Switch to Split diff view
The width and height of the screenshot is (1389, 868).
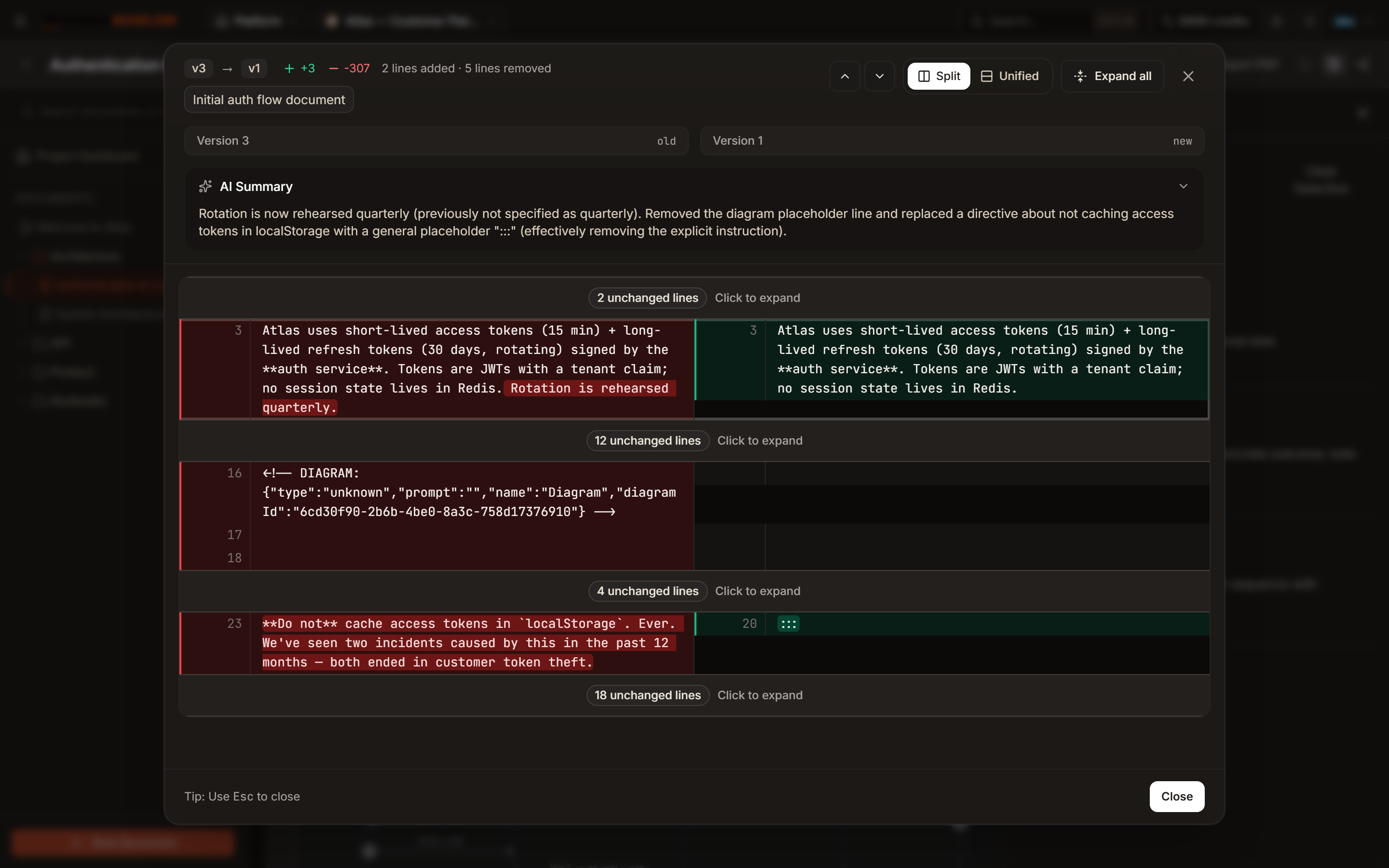coord(939,76)
